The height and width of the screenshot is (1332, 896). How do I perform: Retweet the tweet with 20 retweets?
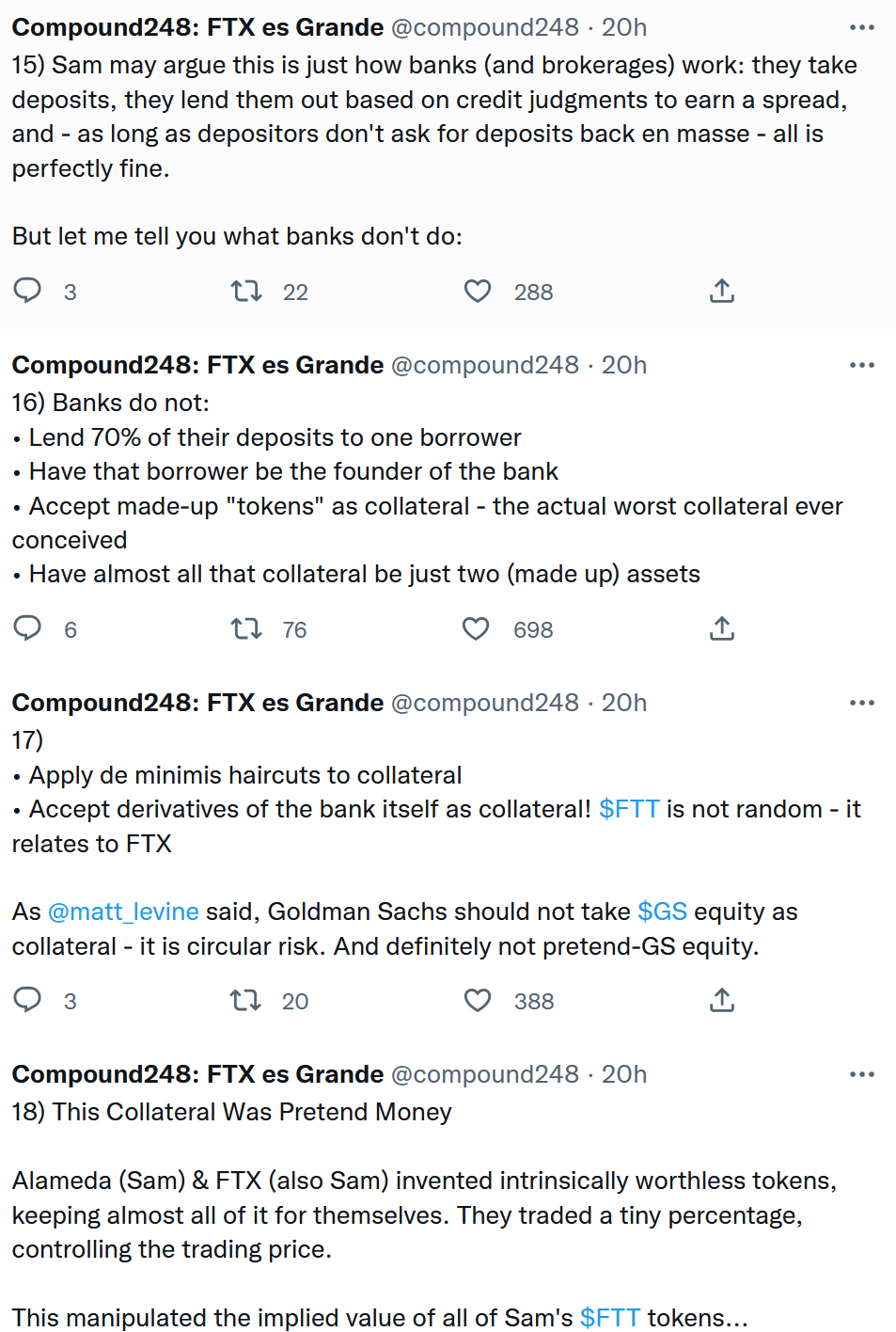click(246, 1000)
